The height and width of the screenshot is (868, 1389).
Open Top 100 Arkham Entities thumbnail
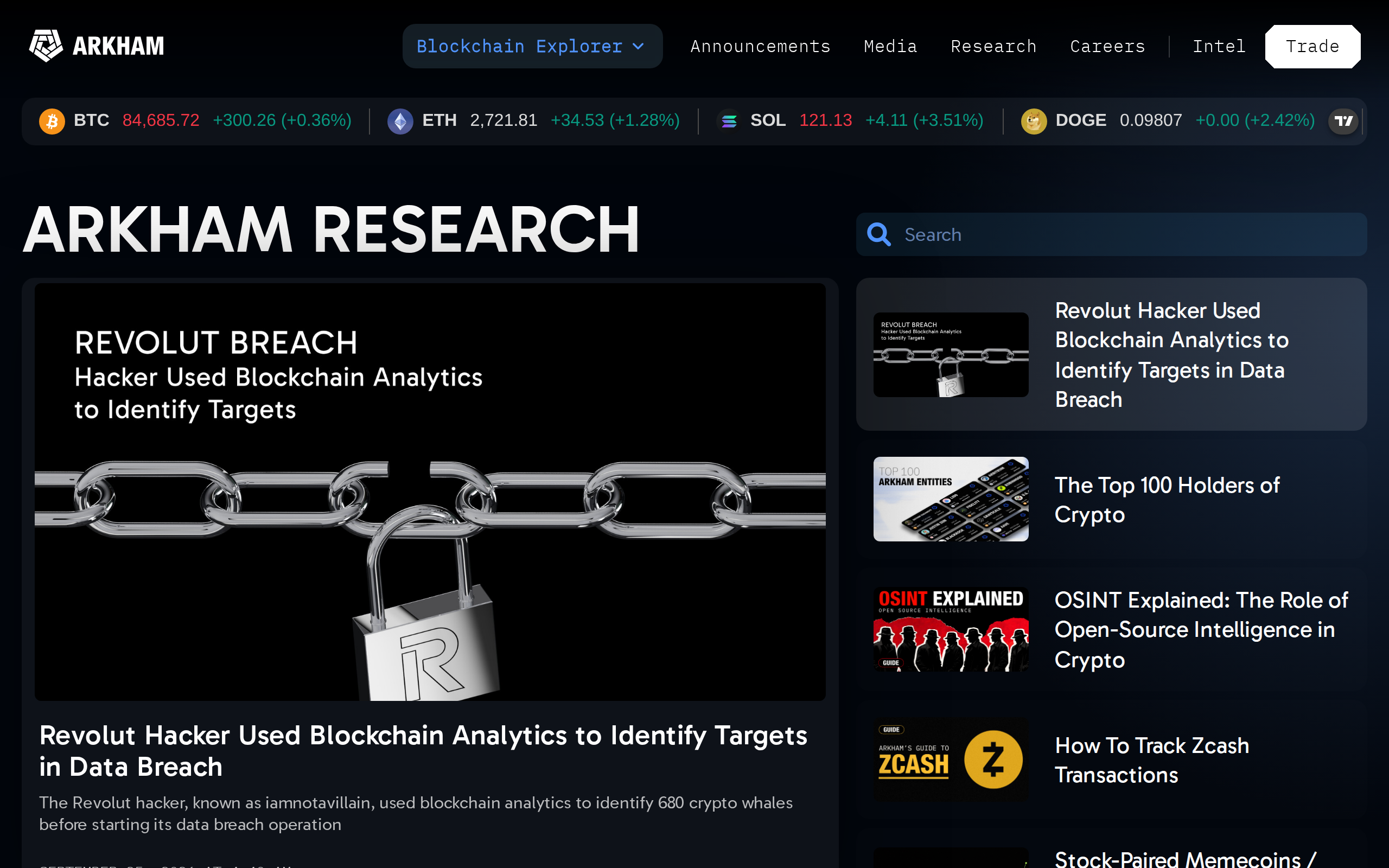(x=951, y=499)
